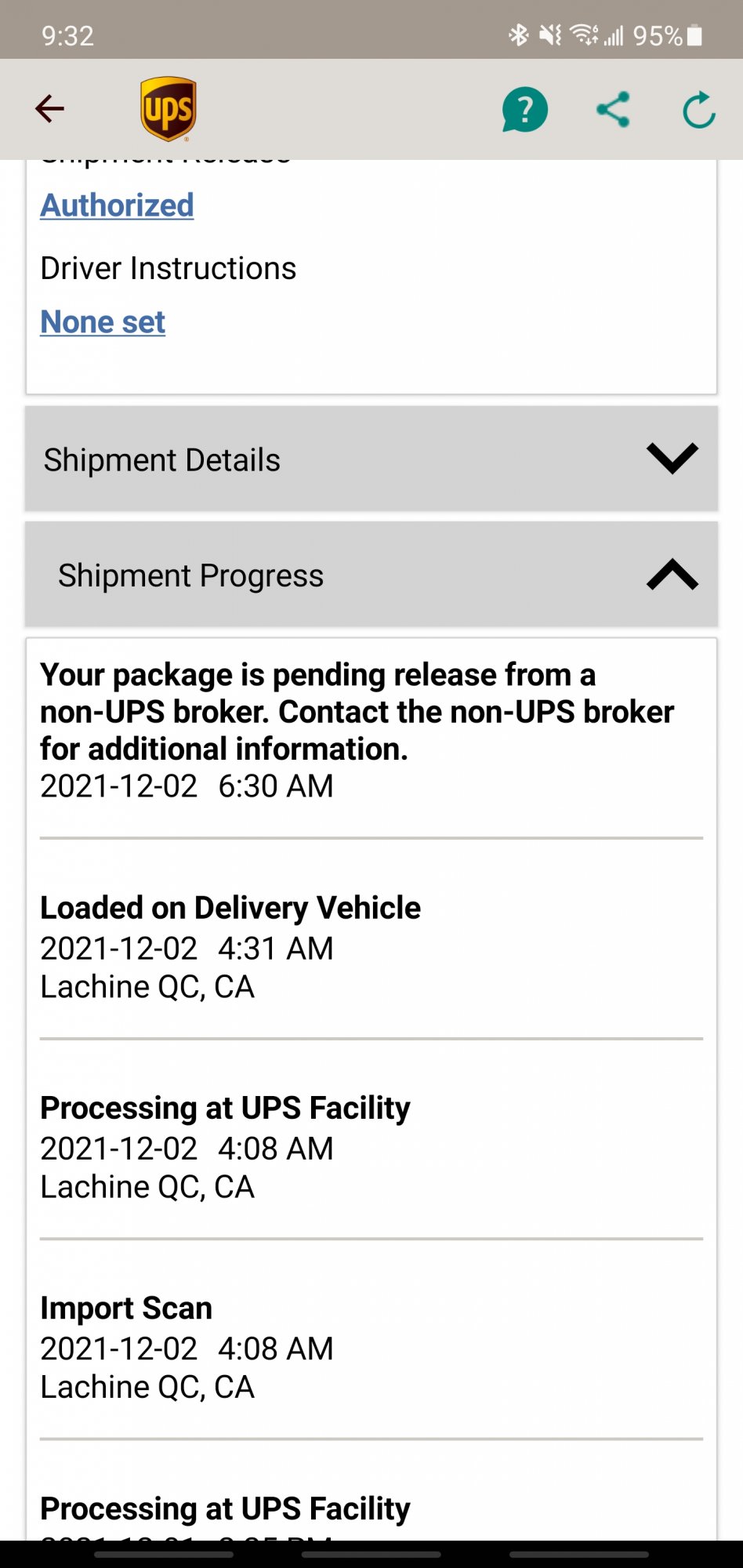Tap the Wi-Fi signal status icon

(584, 35)
